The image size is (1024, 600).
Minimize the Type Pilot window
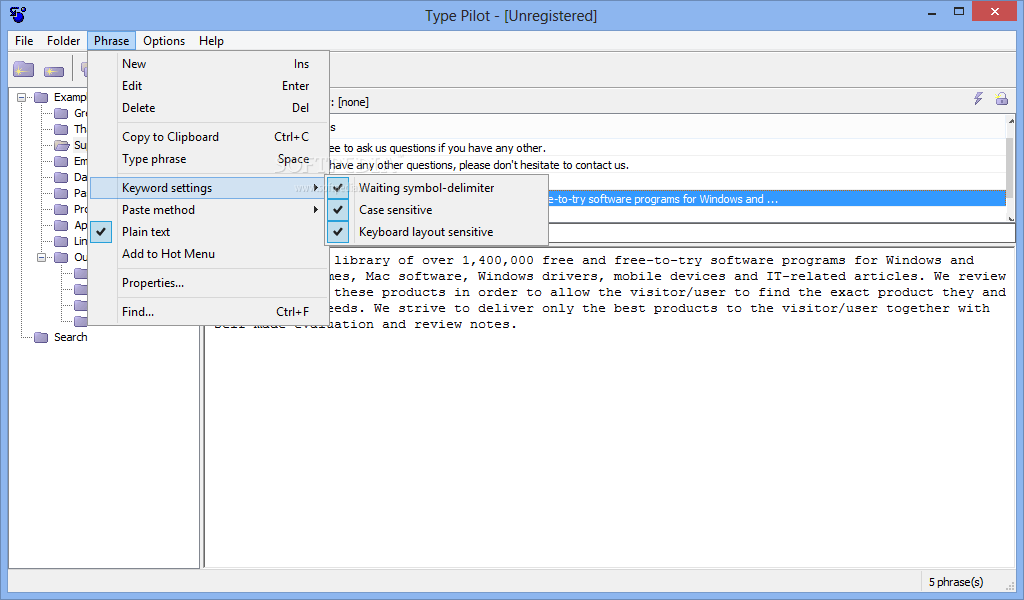tap(932, 12)
